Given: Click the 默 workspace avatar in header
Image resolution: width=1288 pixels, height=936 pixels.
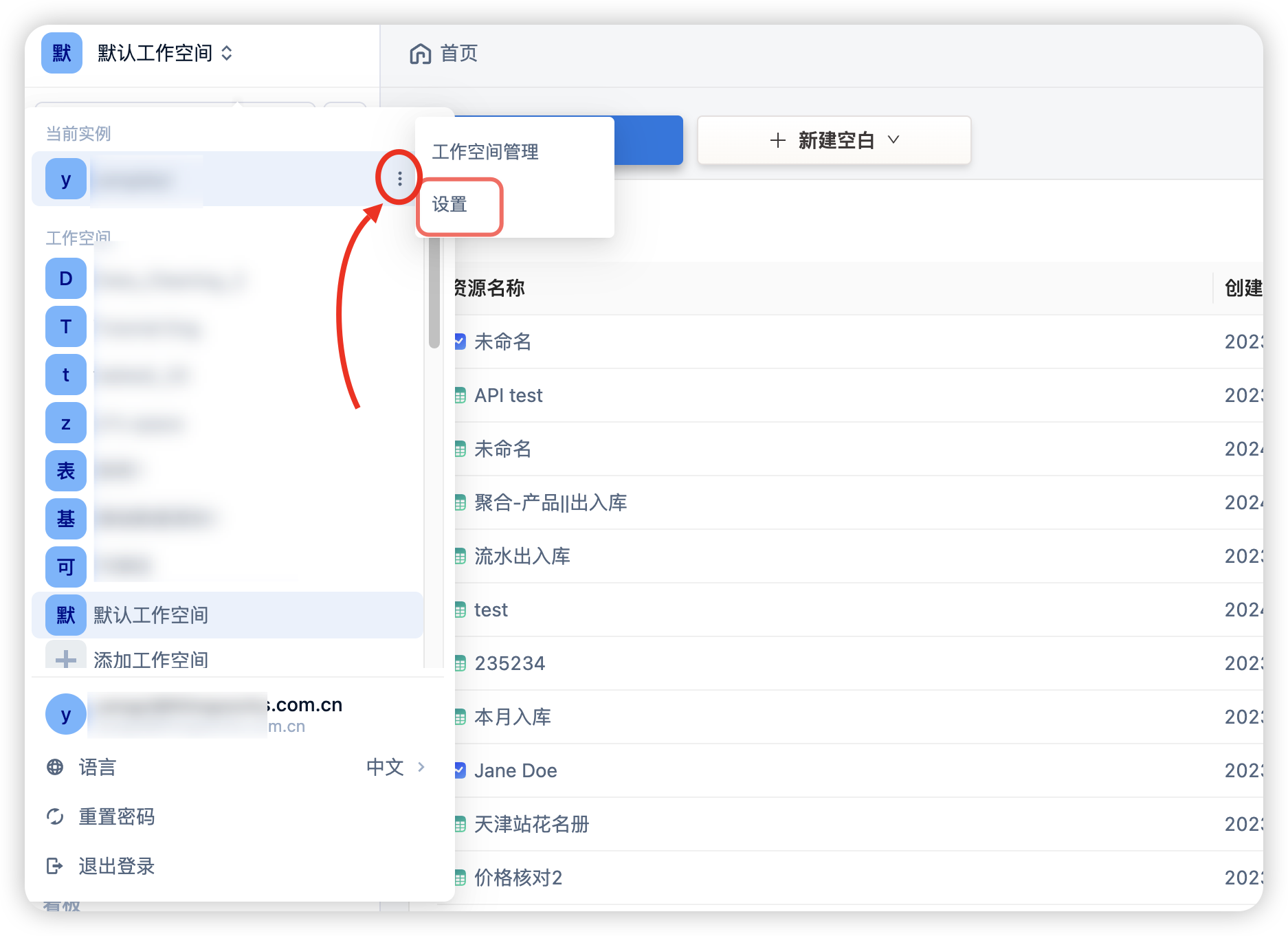Looking at the screenshot, I should tap(62, 53).
